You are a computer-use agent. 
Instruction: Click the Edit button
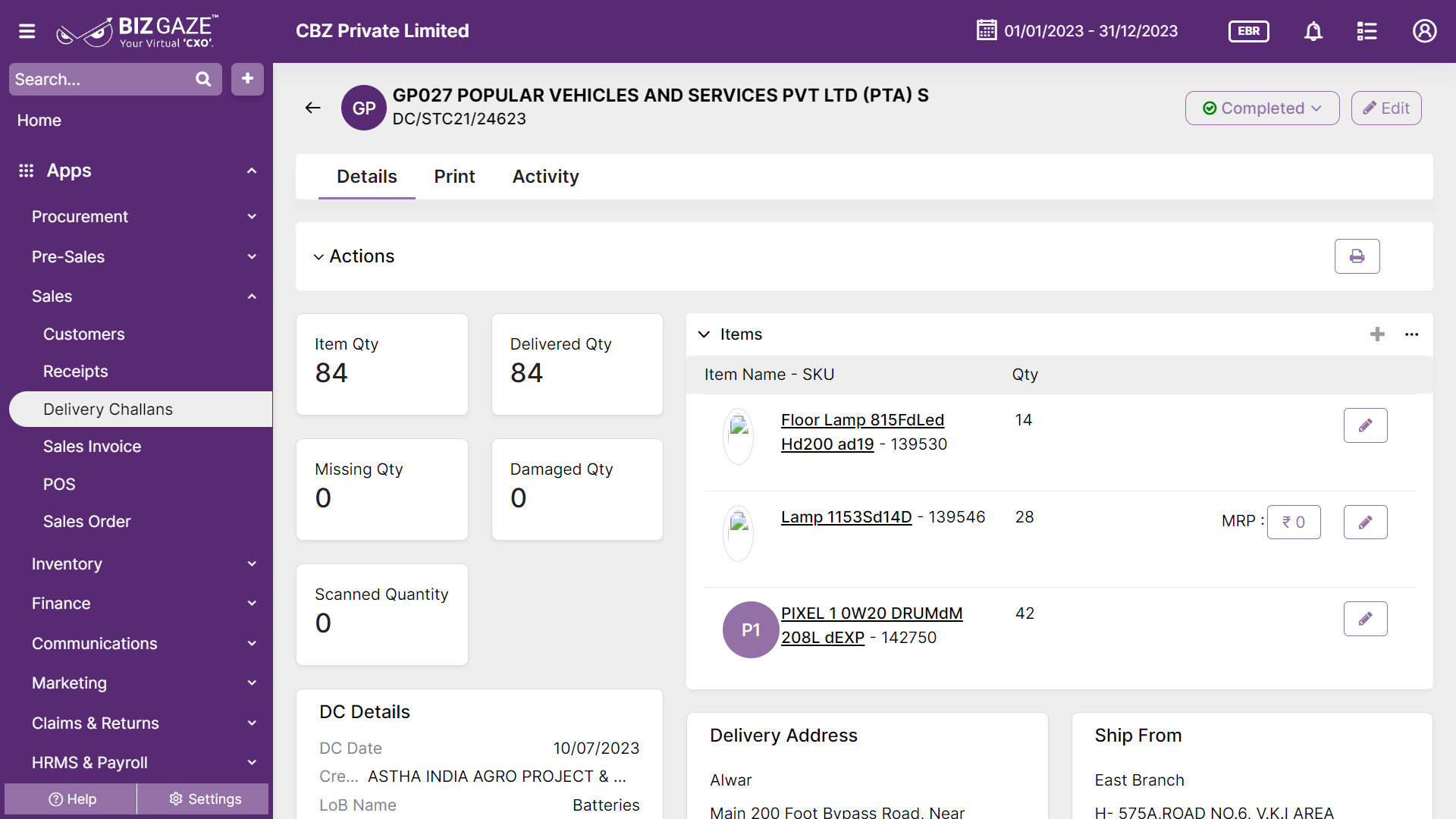tap(1385, 108)
